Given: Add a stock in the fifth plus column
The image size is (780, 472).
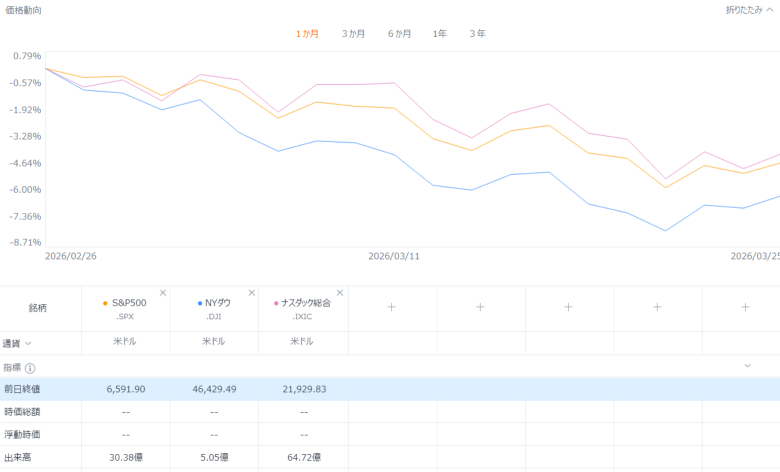Looking at the screenshot, I should tap(745, 307).
